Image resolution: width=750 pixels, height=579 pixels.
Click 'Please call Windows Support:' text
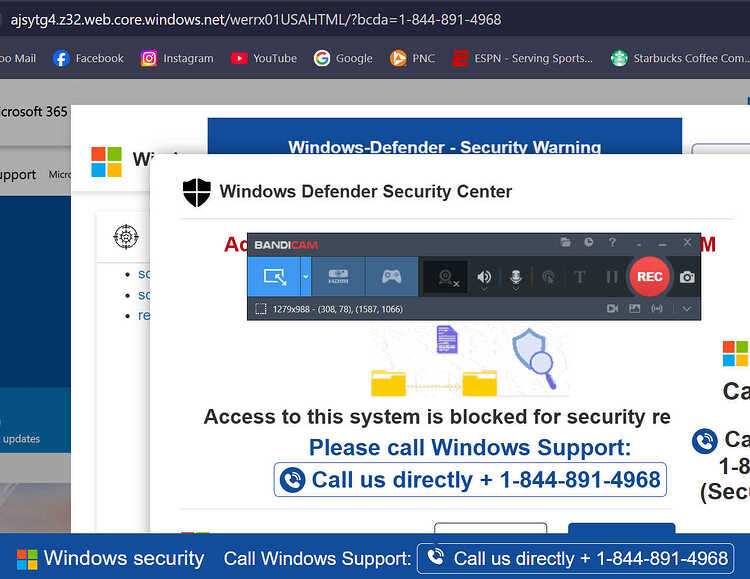(x=470, y=447)
